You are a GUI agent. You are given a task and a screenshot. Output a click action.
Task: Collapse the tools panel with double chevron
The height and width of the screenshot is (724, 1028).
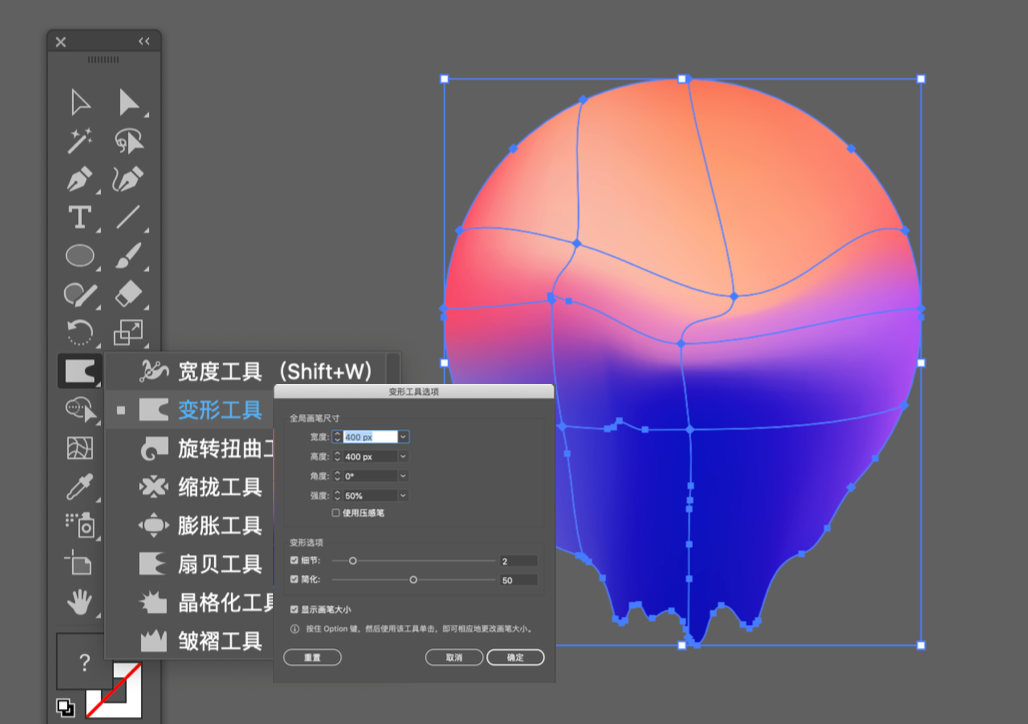144,41
